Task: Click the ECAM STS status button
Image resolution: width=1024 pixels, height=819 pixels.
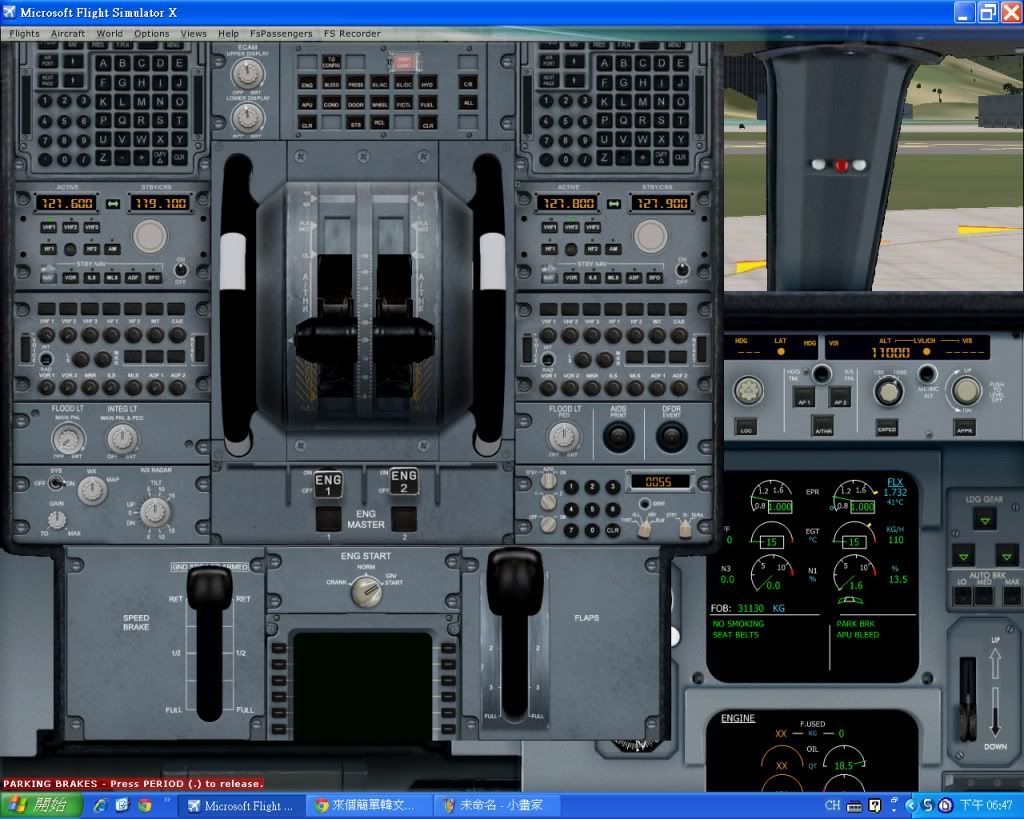Action: [x=355, y=123]
